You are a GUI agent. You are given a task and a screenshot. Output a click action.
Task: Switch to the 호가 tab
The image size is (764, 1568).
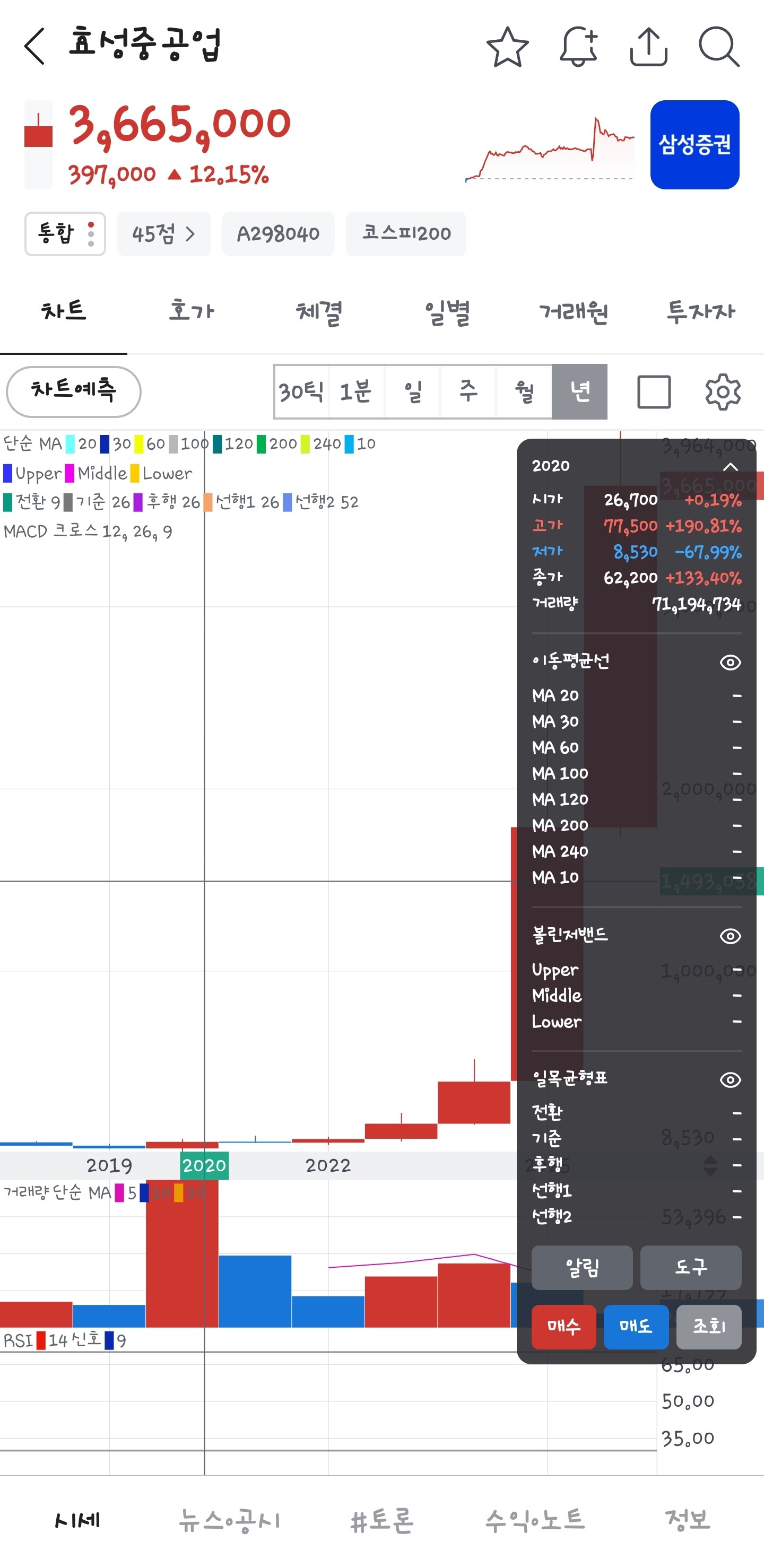191,311
